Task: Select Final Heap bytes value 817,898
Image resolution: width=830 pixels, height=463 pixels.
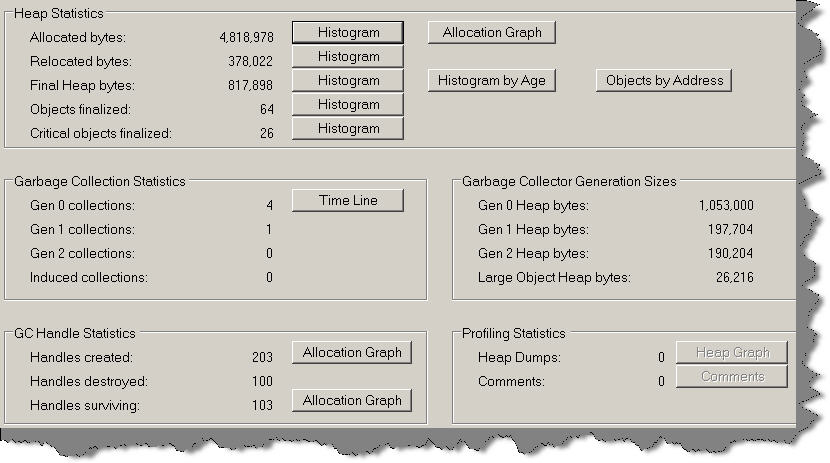Action: tap(250, 85)
